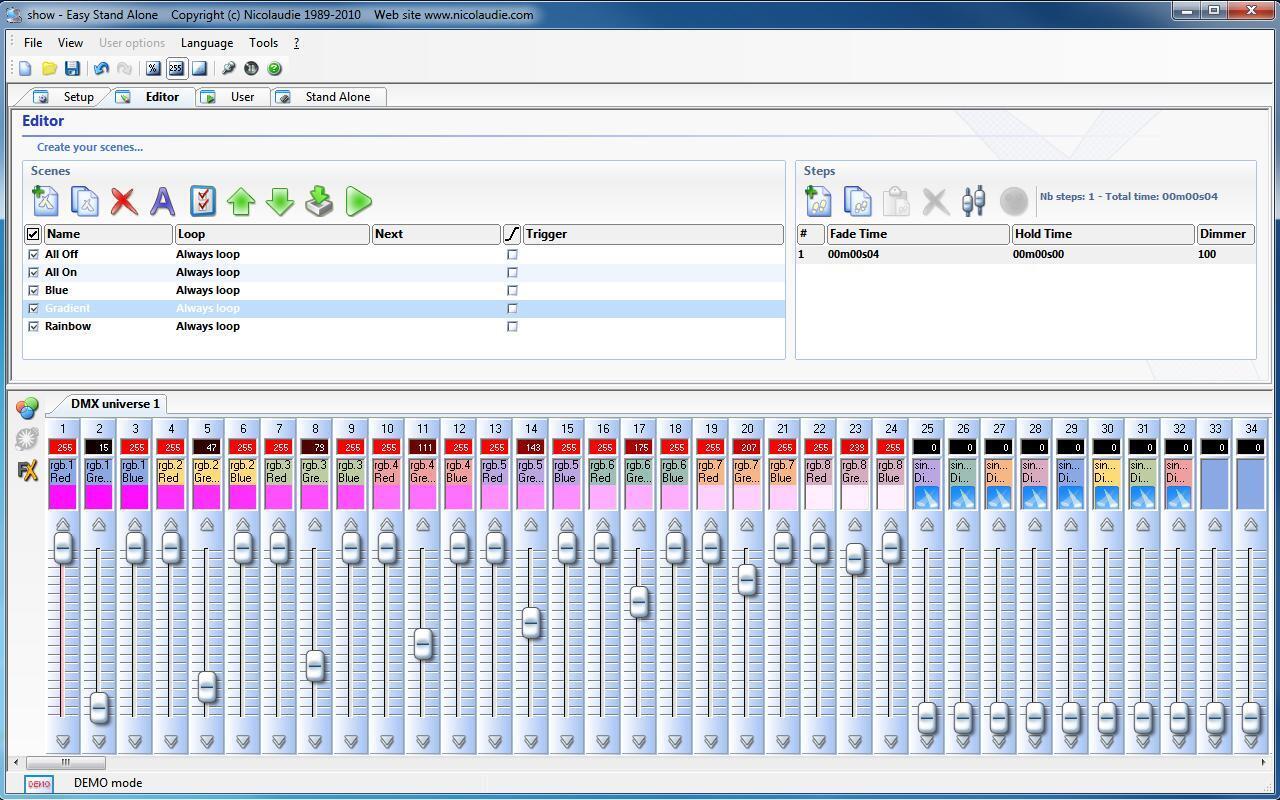Viewport: 1280px width, 800px height.
Task: Open the Tools menu
Action: point(263,43)
